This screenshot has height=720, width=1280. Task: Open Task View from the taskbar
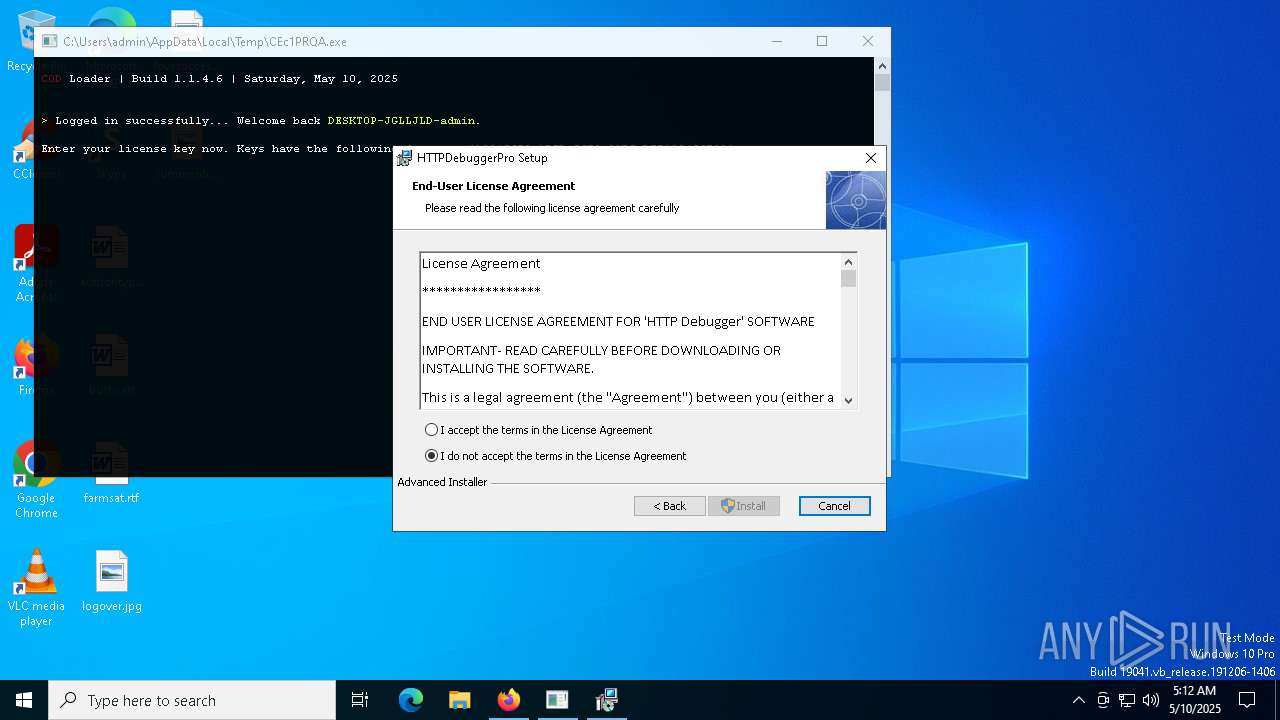(360, 700)
